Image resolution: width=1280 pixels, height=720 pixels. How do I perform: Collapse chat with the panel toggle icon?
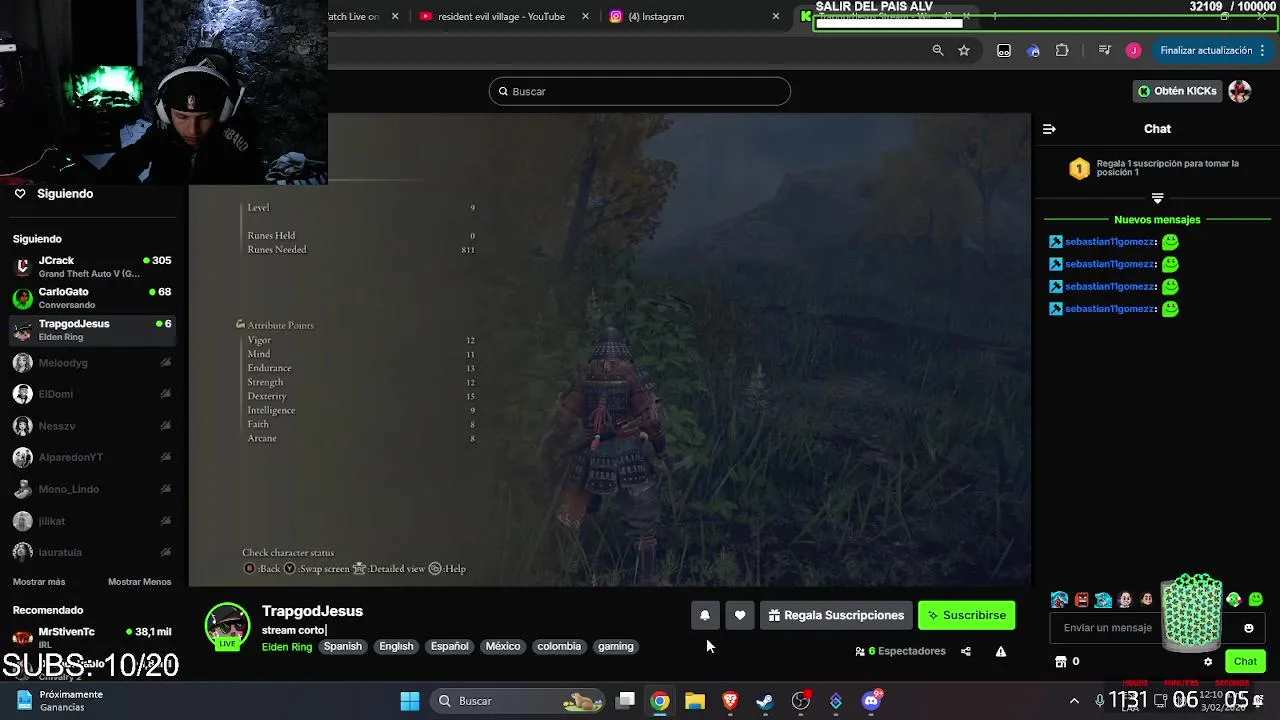tap(1049, 129)
